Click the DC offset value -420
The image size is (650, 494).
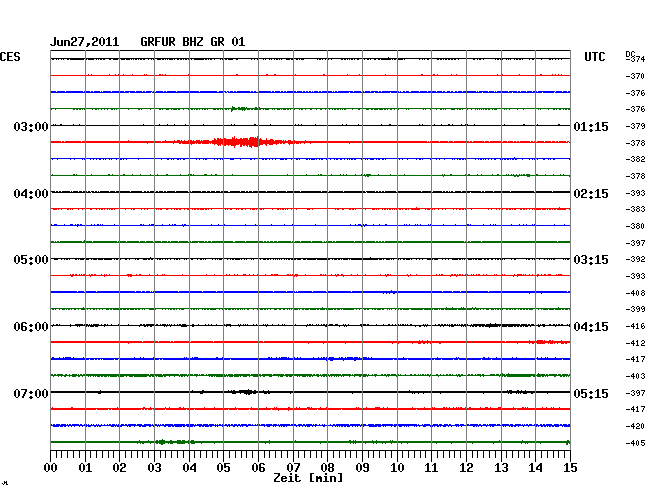[635, 426]
